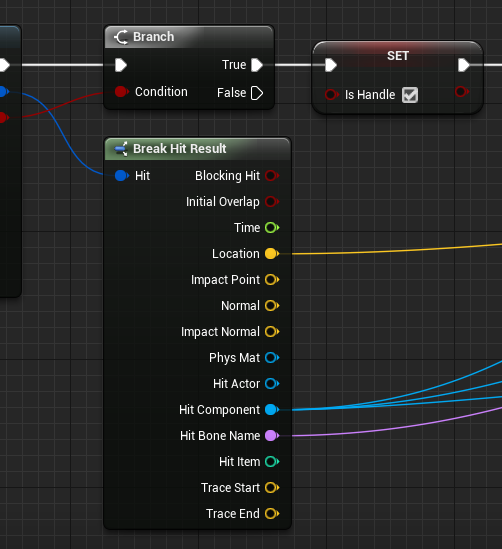Click the Branch node icon
This screenshot has height=549, width=502.
click(121, 37)
